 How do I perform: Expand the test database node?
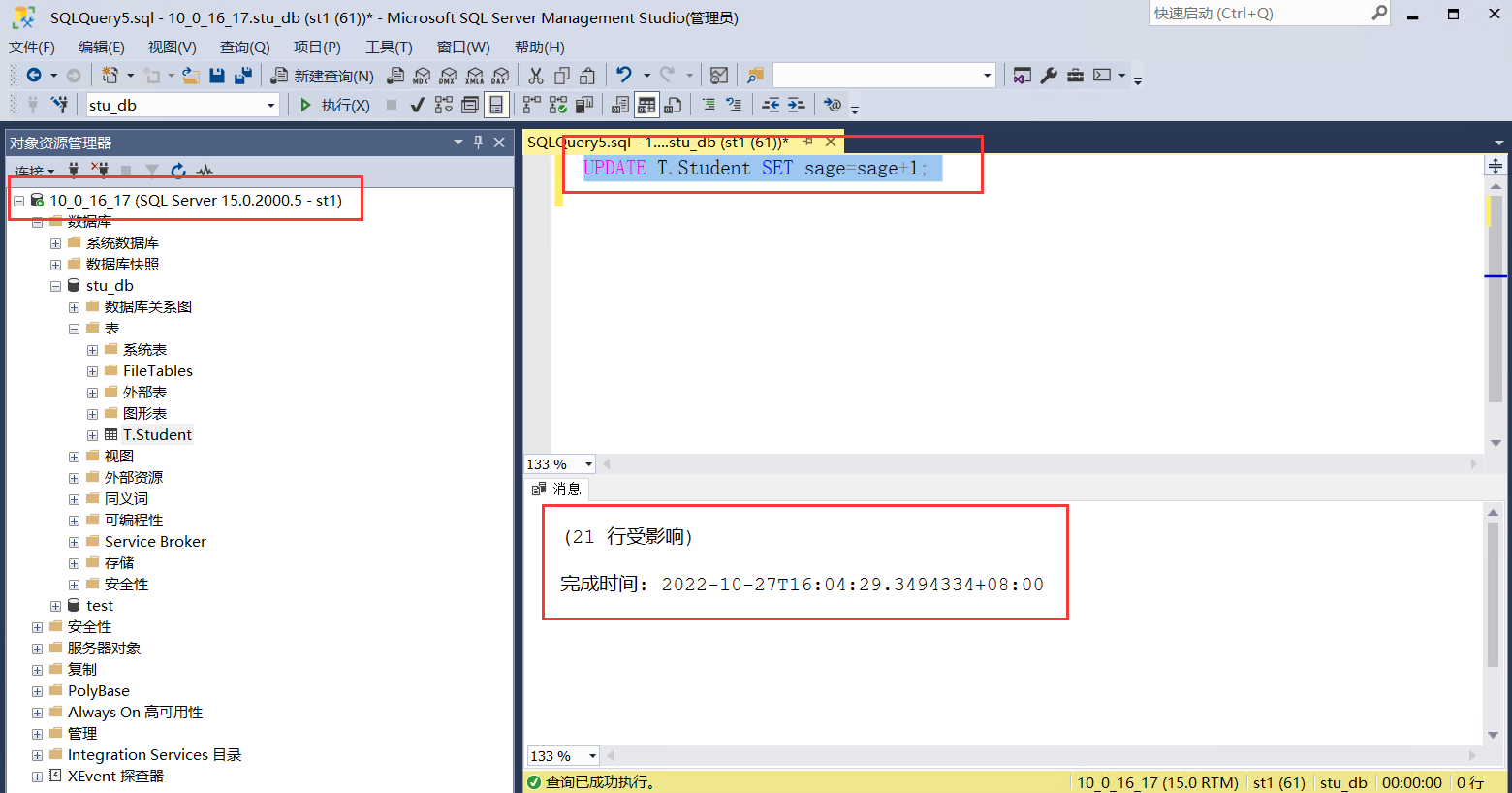click(55, 606)
